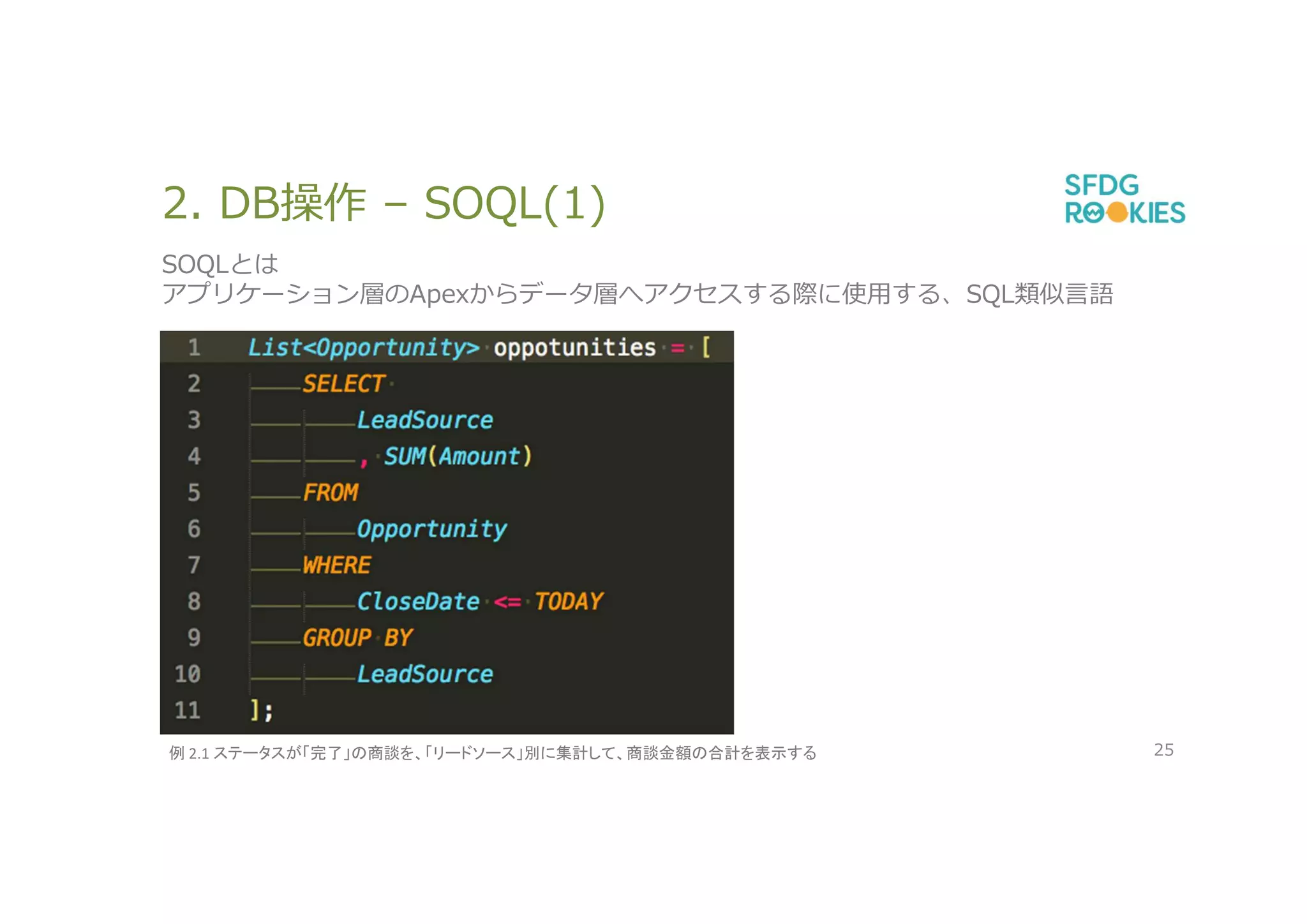Click the page number 25
The width and height of the screenshot is (1307, 924).
1163,750
